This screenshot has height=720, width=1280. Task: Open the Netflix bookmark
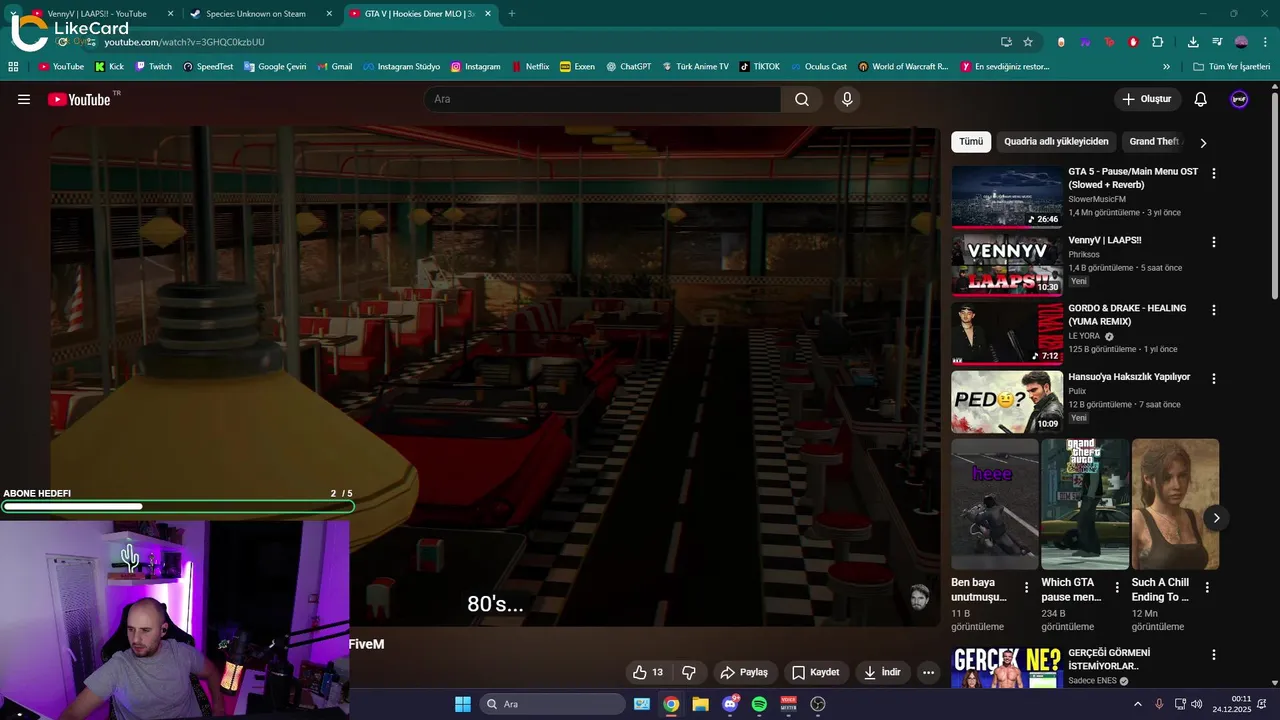tap(529, 66)
